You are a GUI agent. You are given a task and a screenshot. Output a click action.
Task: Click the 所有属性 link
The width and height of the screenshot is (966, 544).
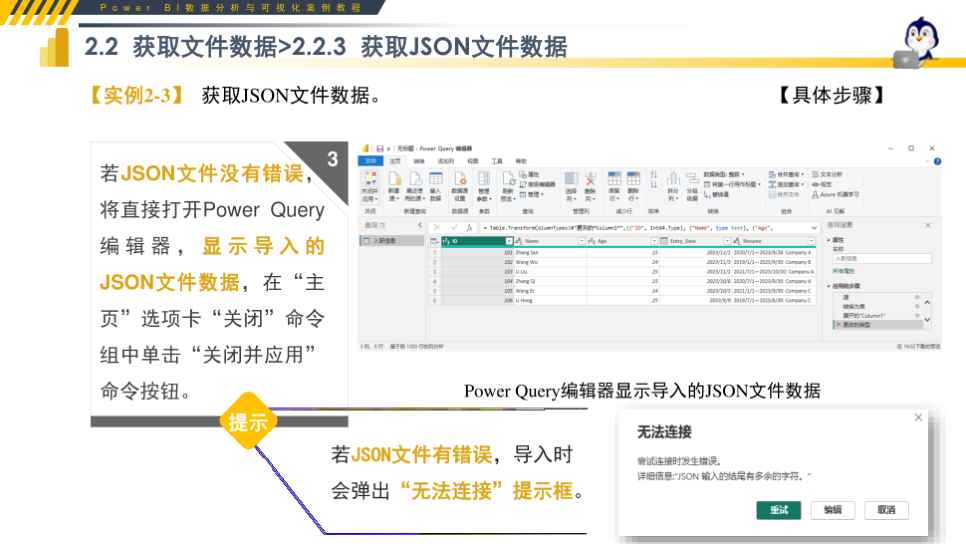pyautogui.click(x=843, y=271)
